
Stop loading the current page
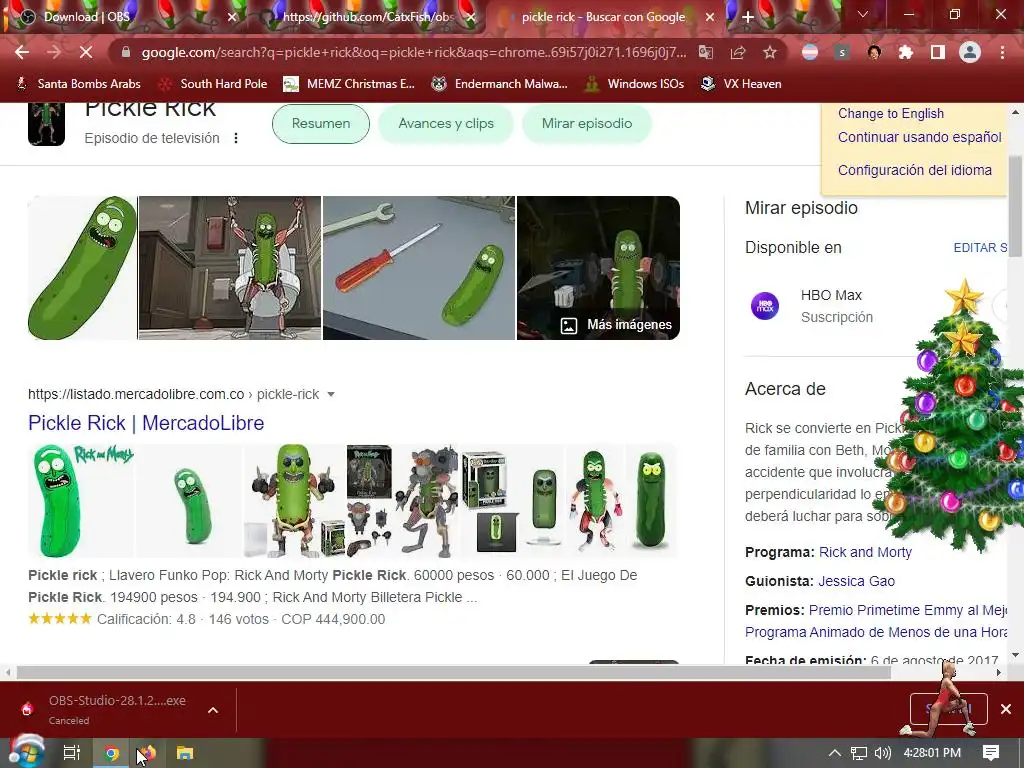click(86, 52)
